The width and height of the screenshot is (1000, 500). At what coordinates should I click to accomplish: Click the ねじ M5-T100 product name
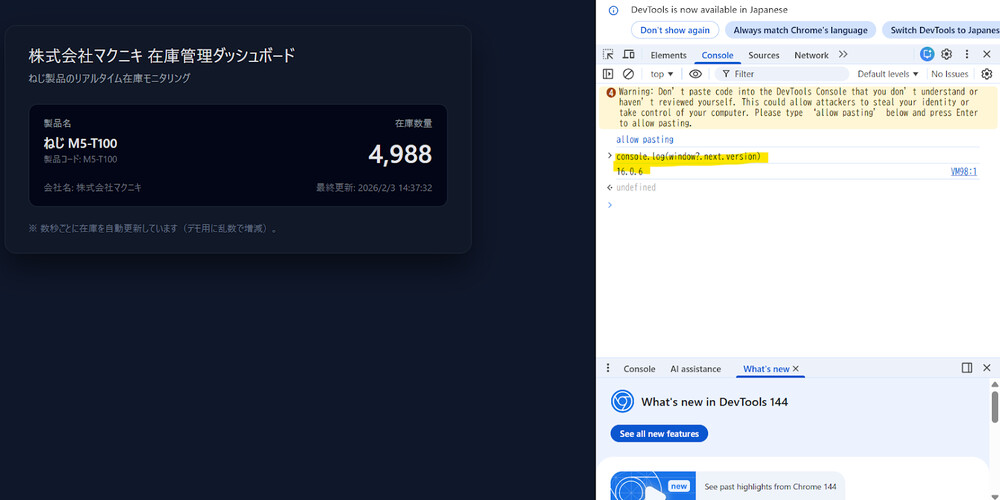point(80,143)
